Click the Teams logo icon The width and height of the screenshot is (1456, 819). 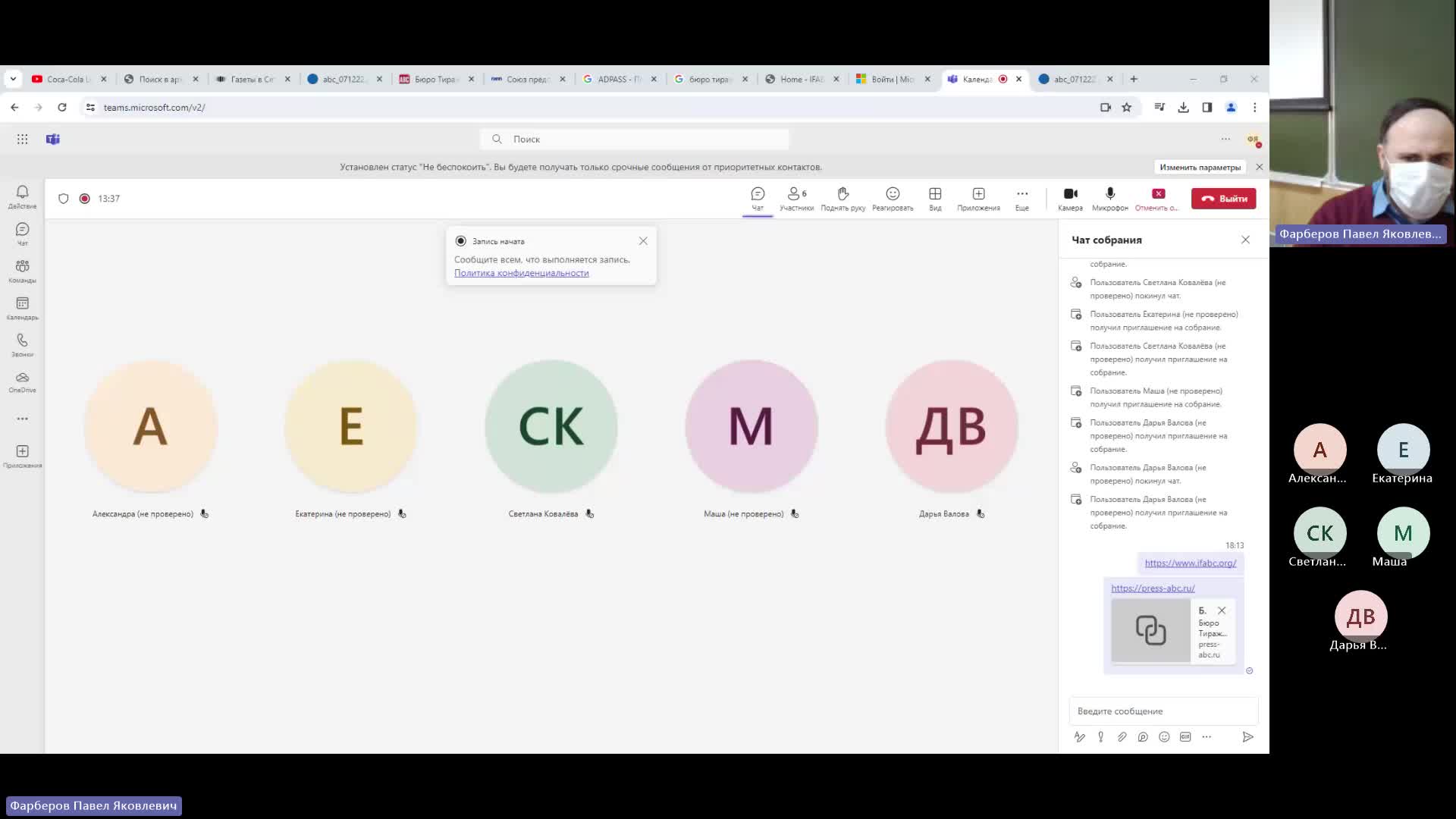coord(52,139)
